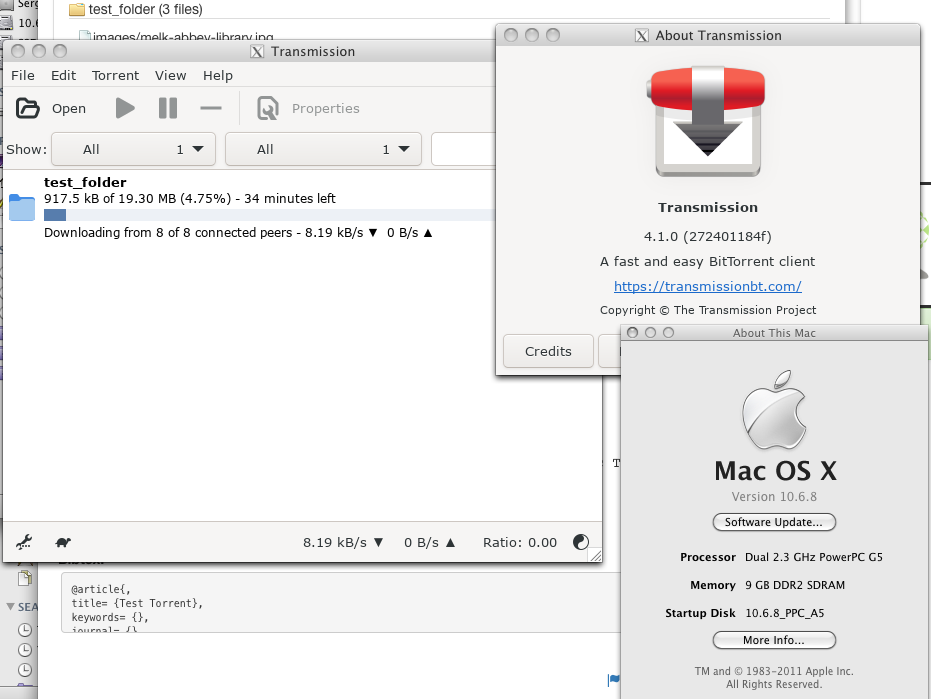Image resolution: width=931 pixels, height=699 pixels.
Task: Click the Credits button in About Transmission
Action: (x=548, y=351)
